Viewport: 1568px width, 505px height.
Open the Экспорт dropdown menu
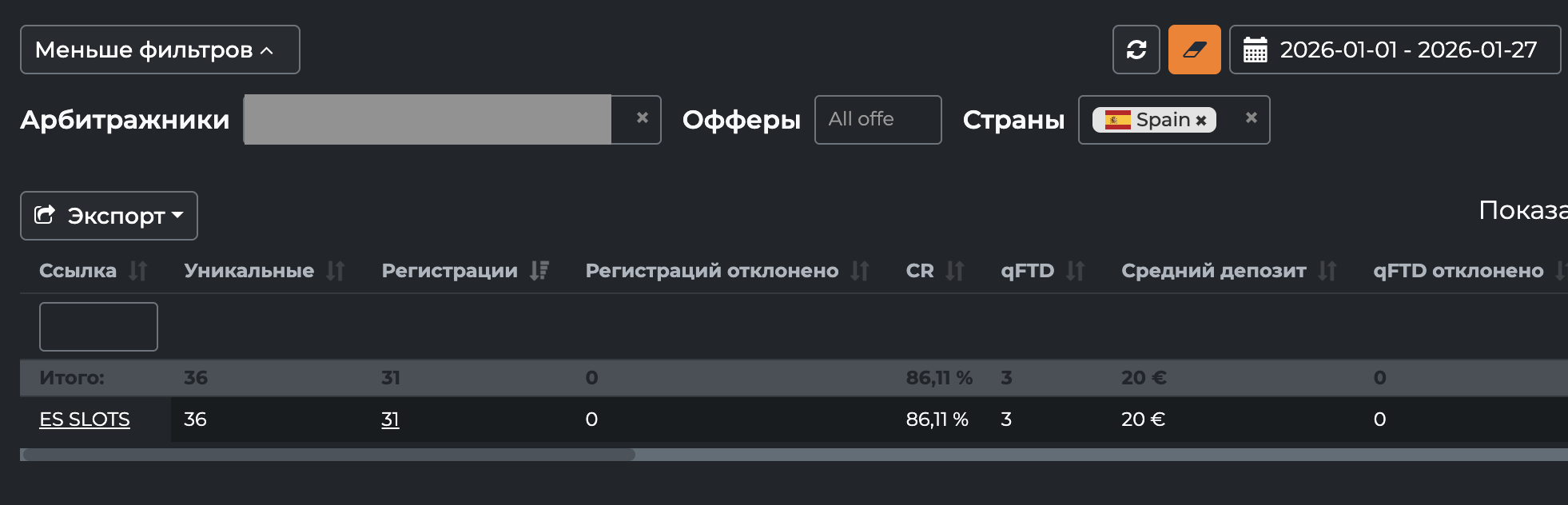[109, 216]
